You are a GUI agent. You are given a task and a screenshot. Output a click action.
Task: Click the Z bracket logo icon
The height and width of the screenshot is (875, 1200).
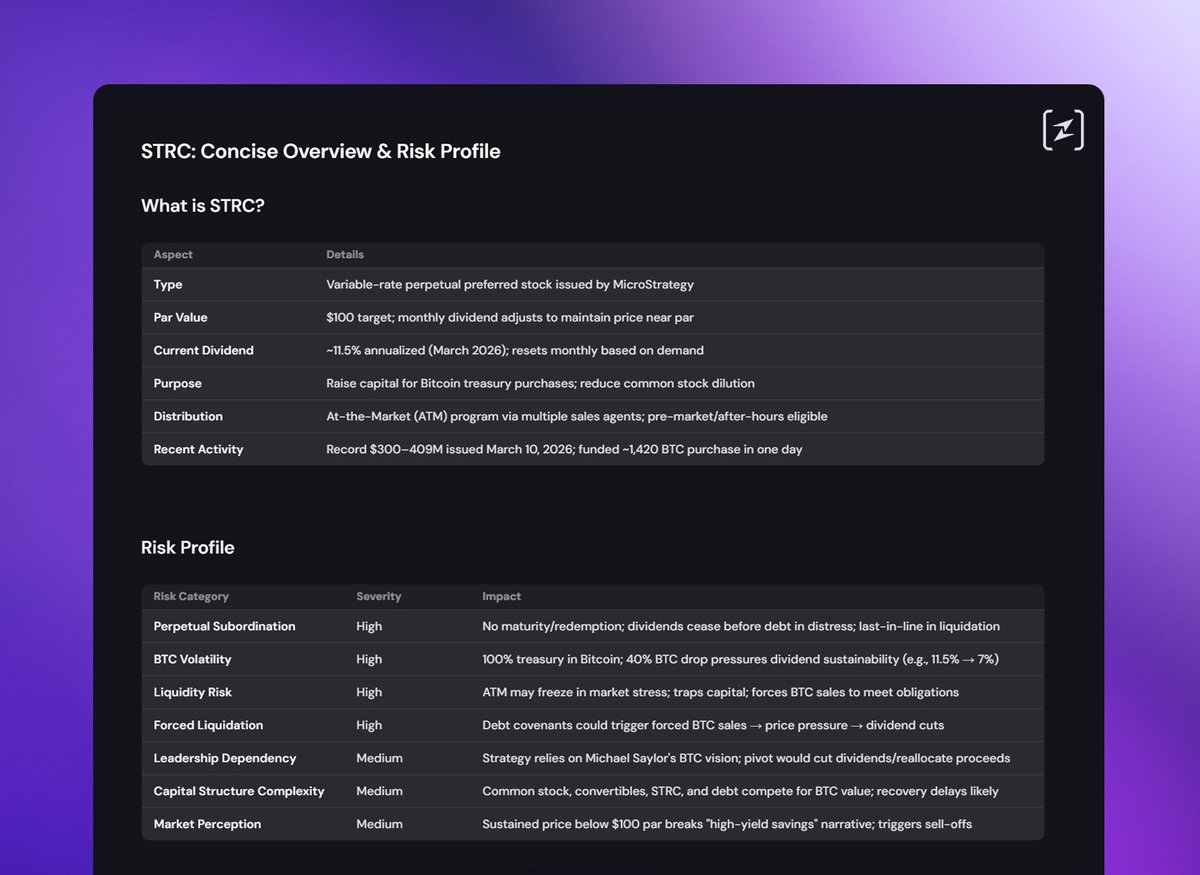click(x=1063, y=131)
